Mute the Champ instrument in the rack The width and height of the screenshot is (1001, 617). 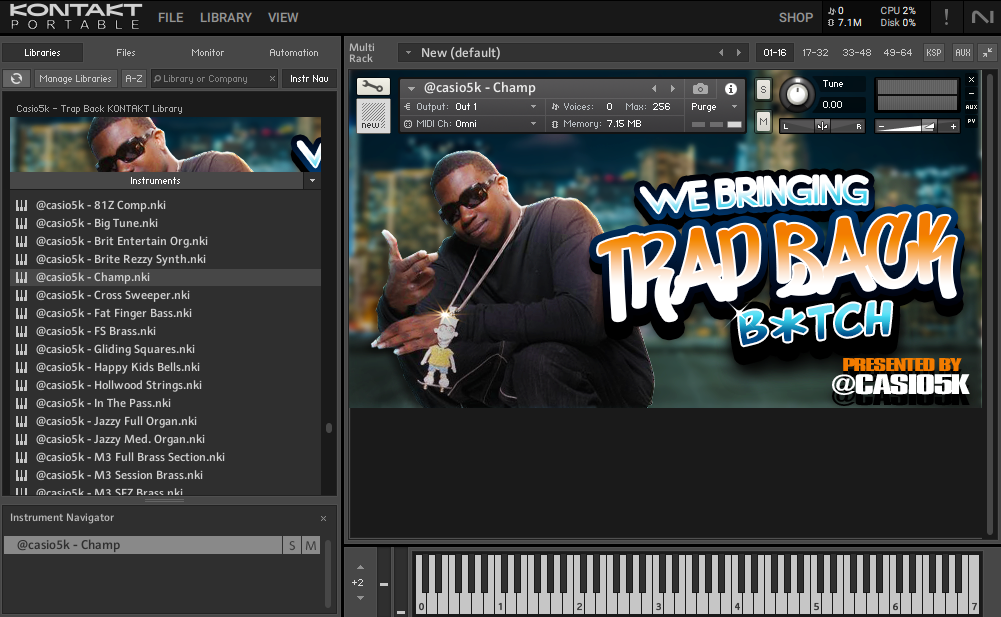pyautogui.click(x=763, y=121)
